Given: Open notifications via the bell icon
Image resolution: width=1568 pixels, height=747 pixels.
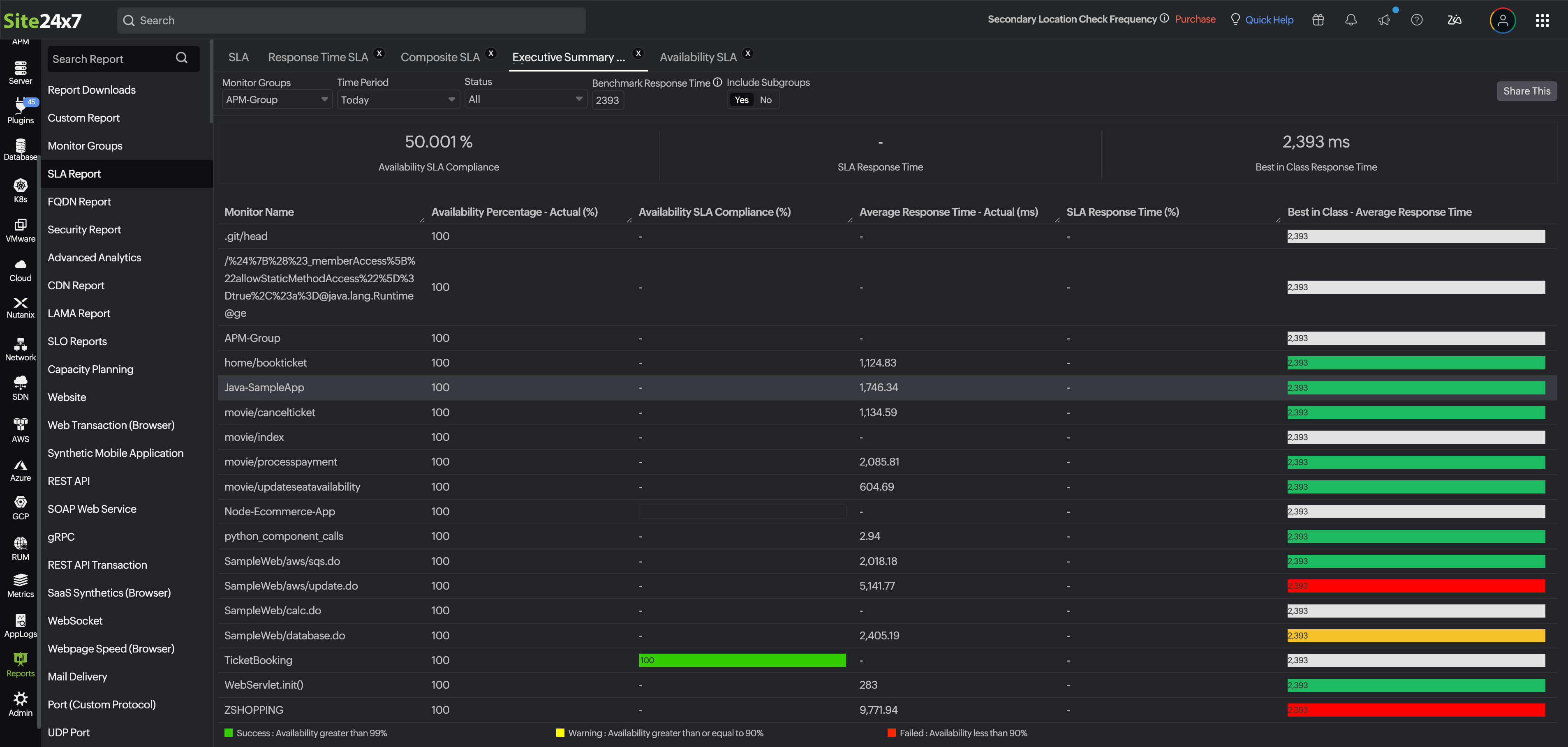Looking at the screenshot, I should (1351, 20).
